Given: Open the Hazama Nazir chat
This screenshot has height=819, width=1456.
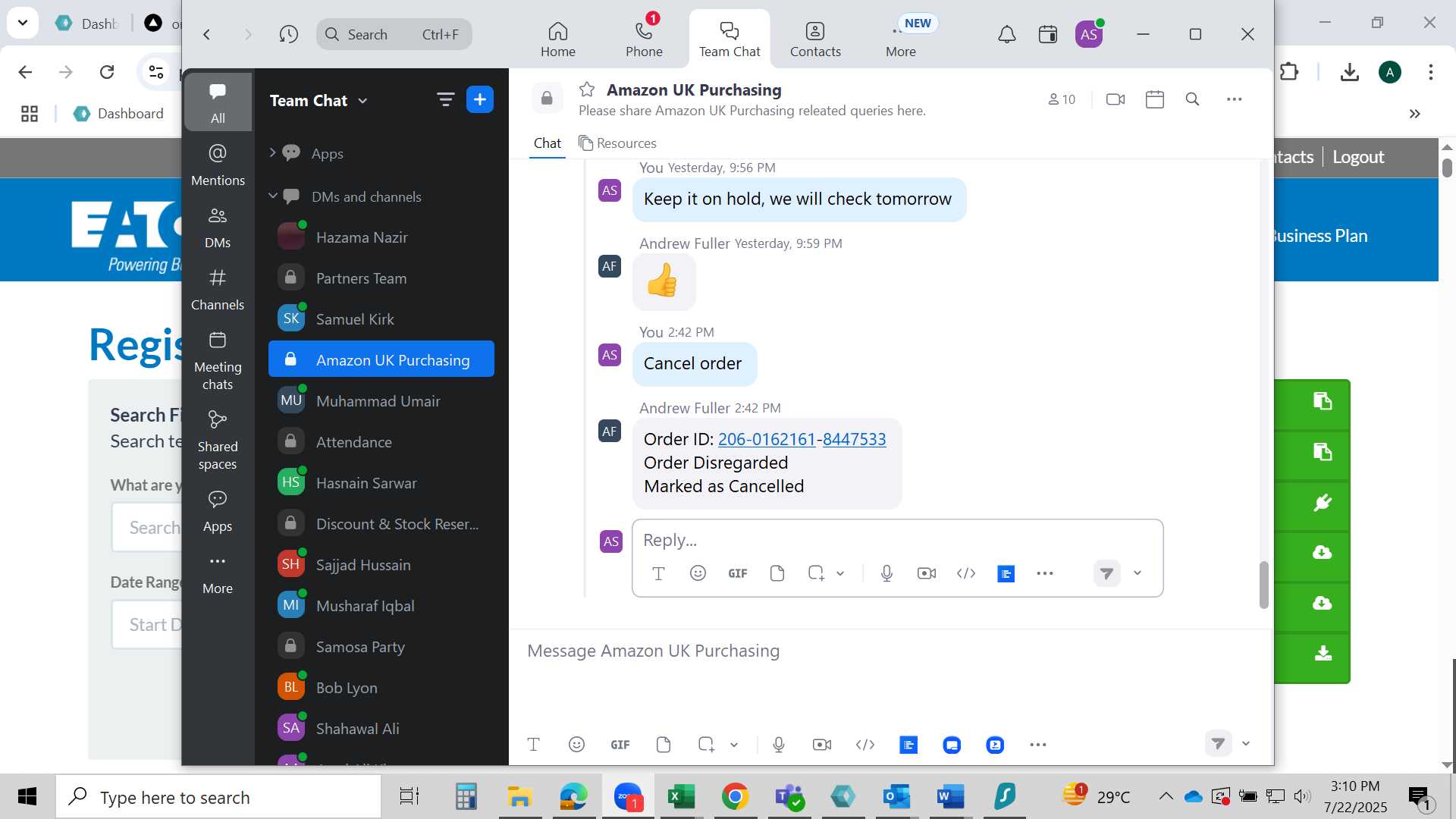Looking at the screenshot, I should (381, 237).
